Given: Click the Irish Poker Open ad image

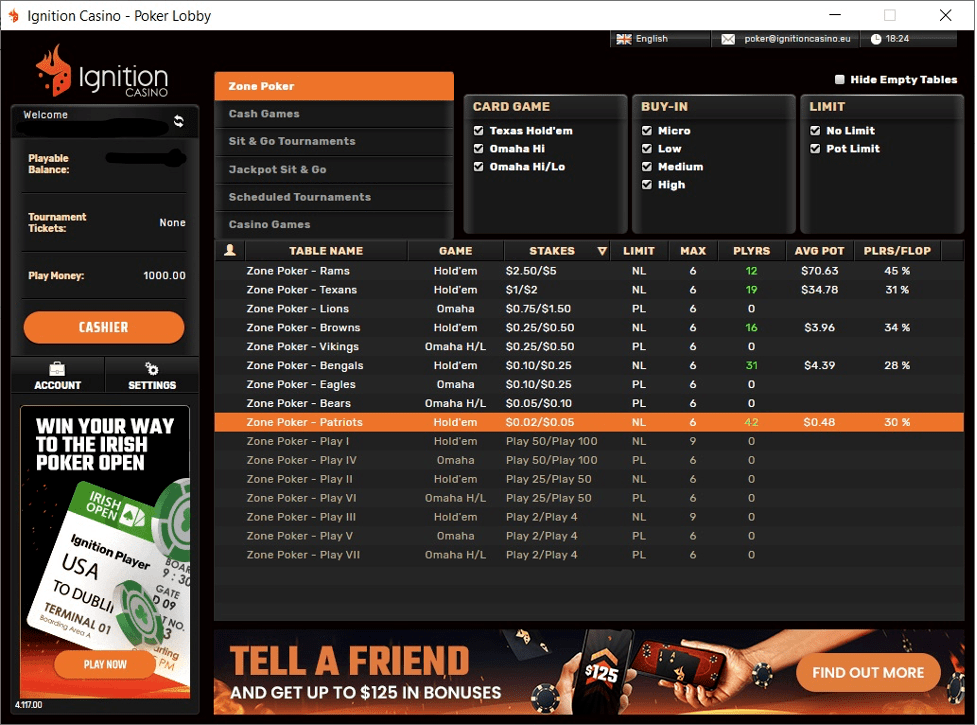Looking at the screenshot, I should click(x=105, y=552).
